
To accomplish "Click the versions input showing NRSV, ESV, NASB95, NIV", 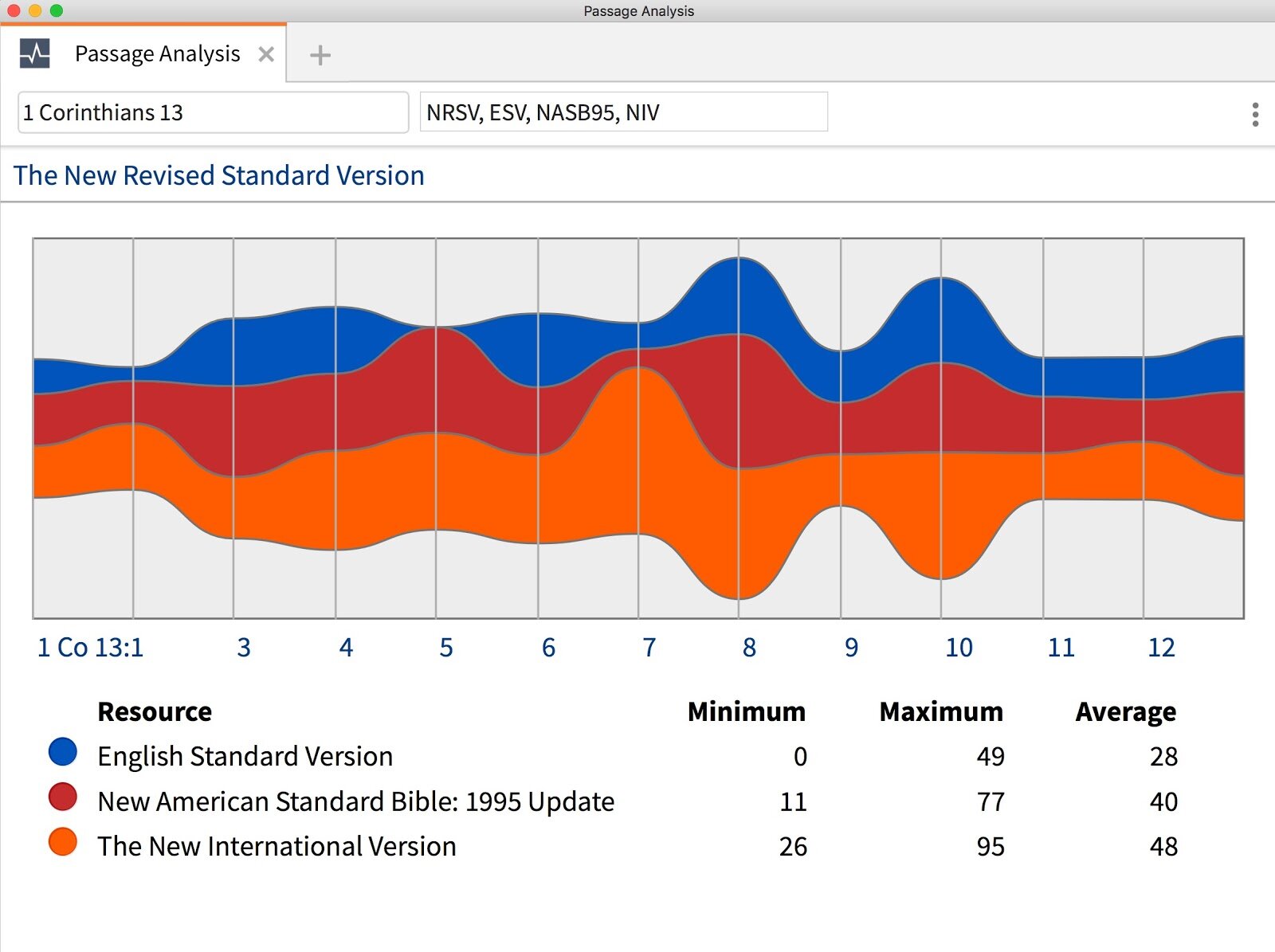I will click(x=623, y=112).
